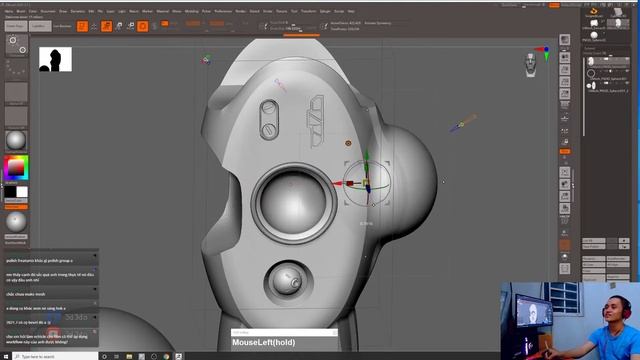This screenshot has height=360, width=640.
Task: Click the Windows Start button
Action: tap(6, 356)
